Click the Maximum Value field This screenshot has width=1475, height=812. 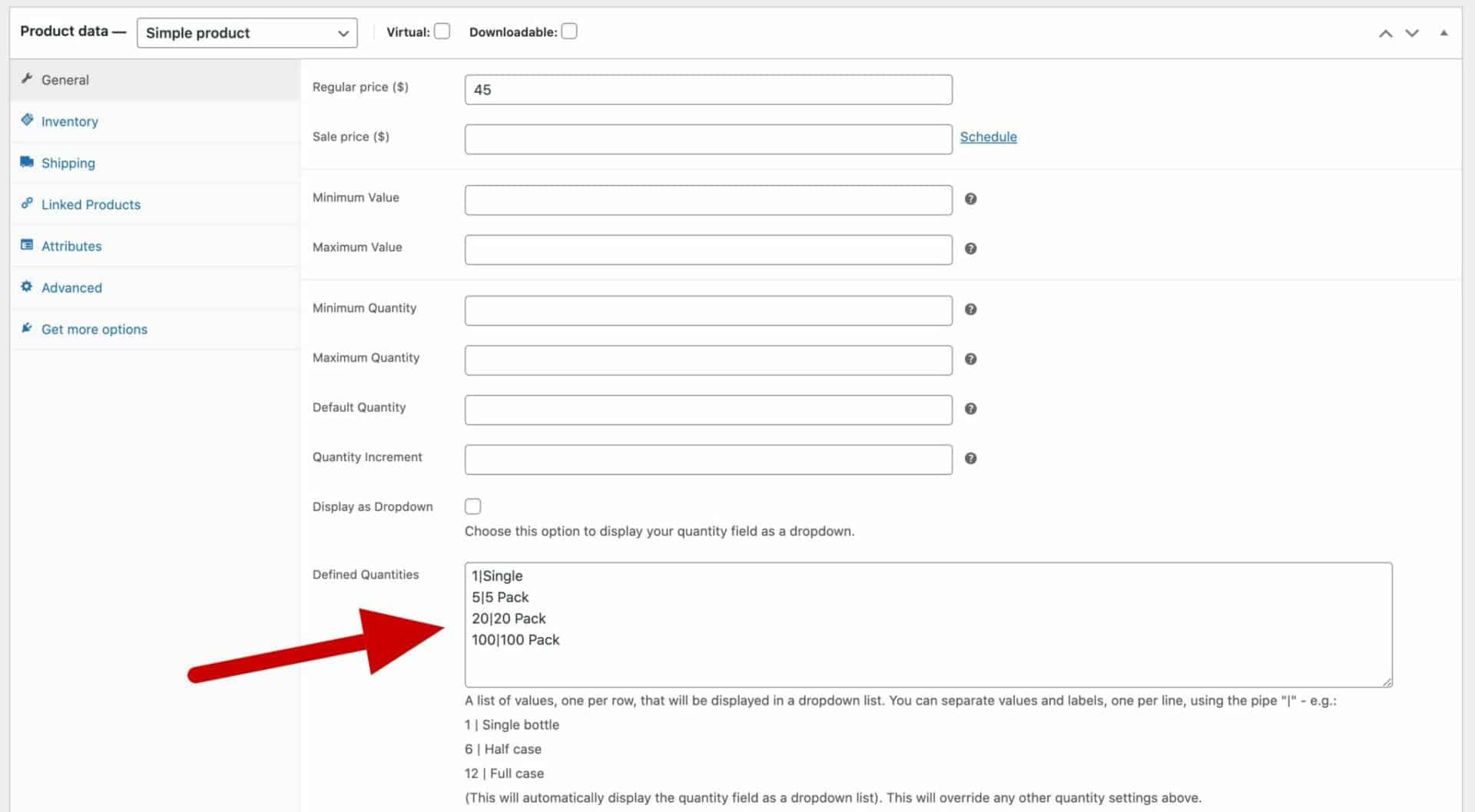pyautogui.click(x=708, y=250)
